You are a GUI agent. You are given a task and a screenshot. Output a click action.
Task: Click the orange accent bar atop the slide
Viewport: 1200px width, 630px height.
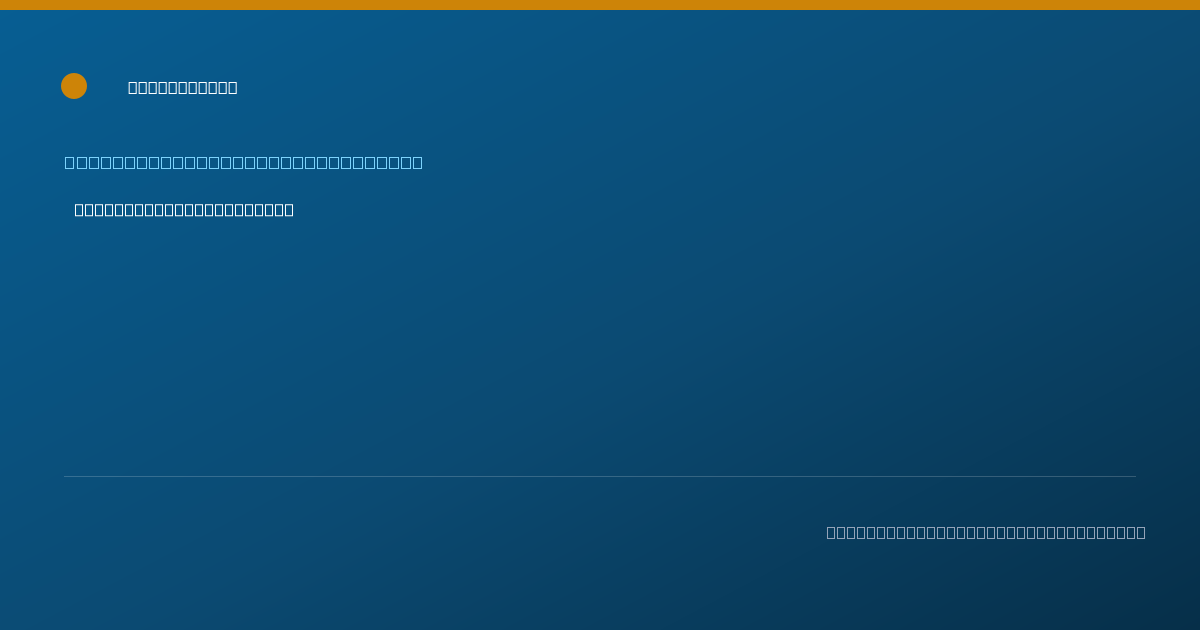[600, 5]
